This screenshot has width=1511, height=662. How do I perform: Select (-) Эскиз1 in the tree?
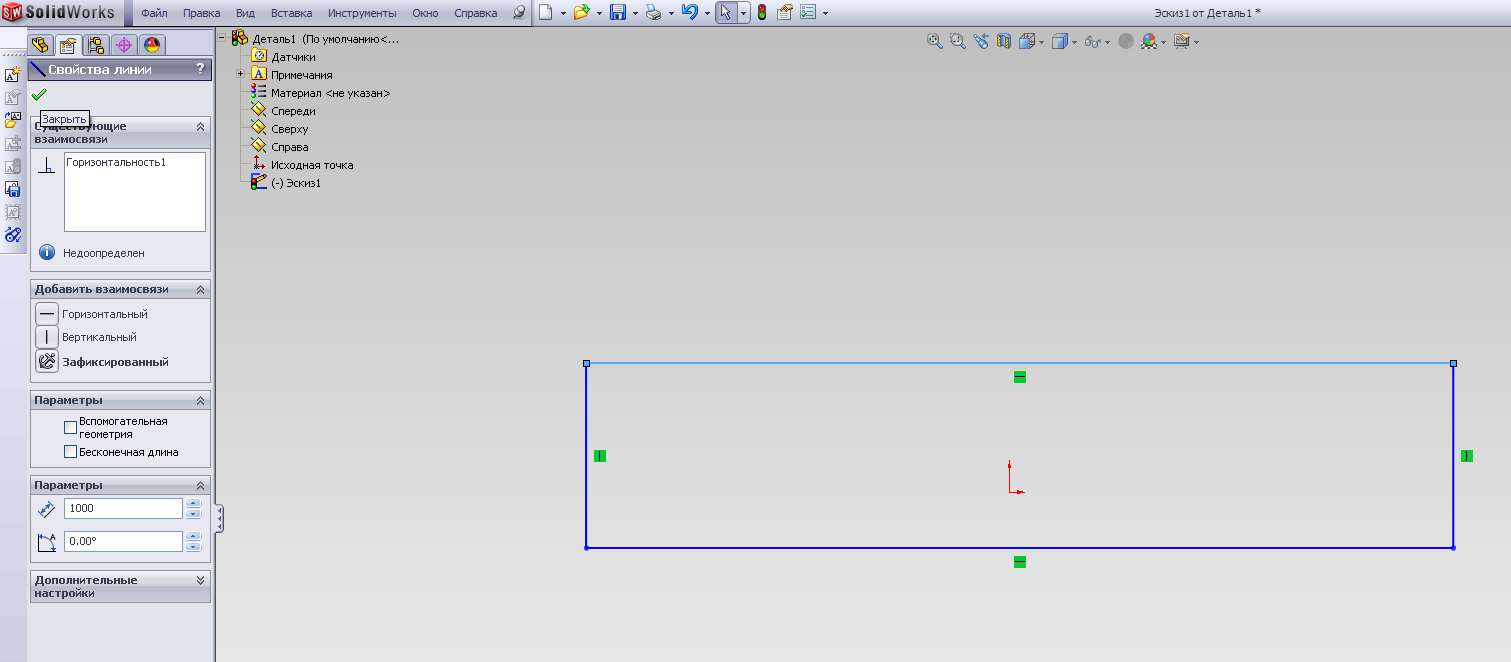(296, 183)
